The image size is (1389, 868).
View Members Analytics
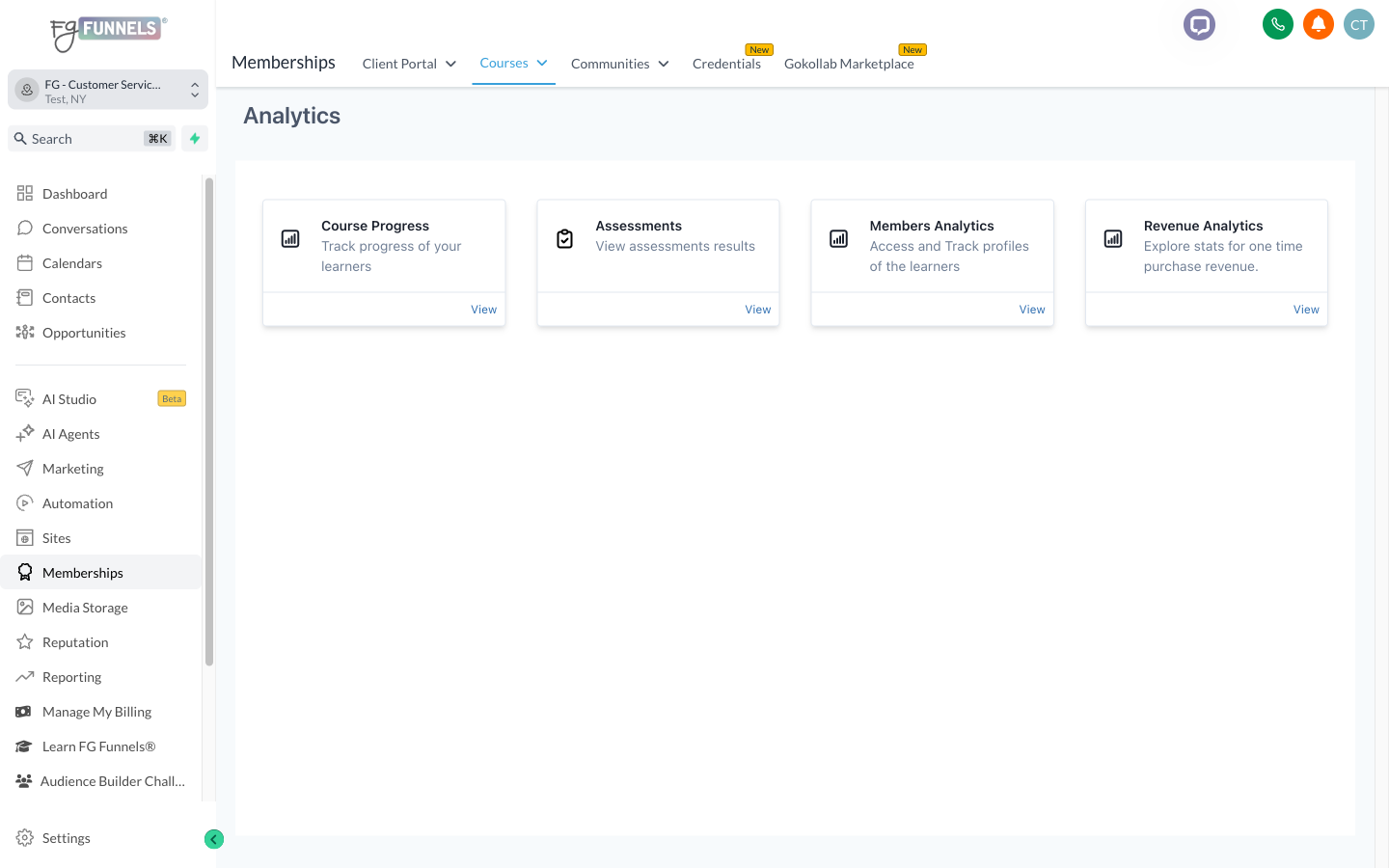click(1032, 310)
